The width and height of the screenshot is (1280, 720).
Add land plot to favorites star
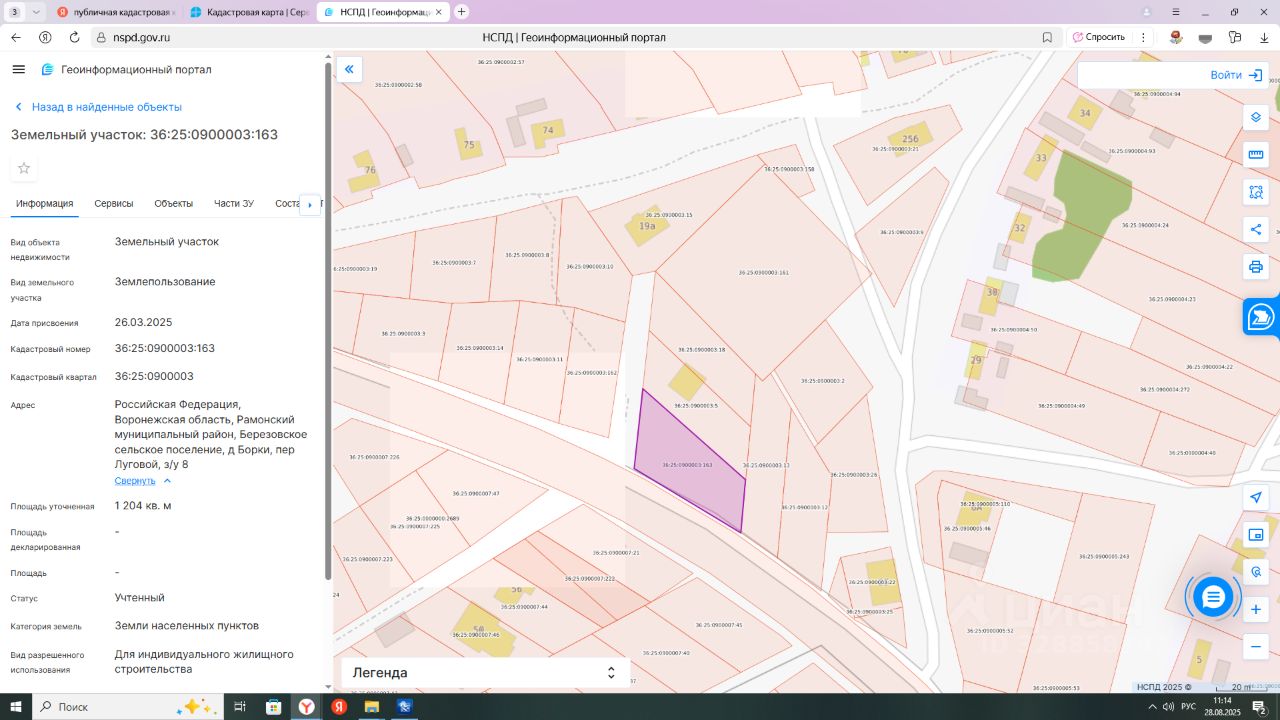24,168
